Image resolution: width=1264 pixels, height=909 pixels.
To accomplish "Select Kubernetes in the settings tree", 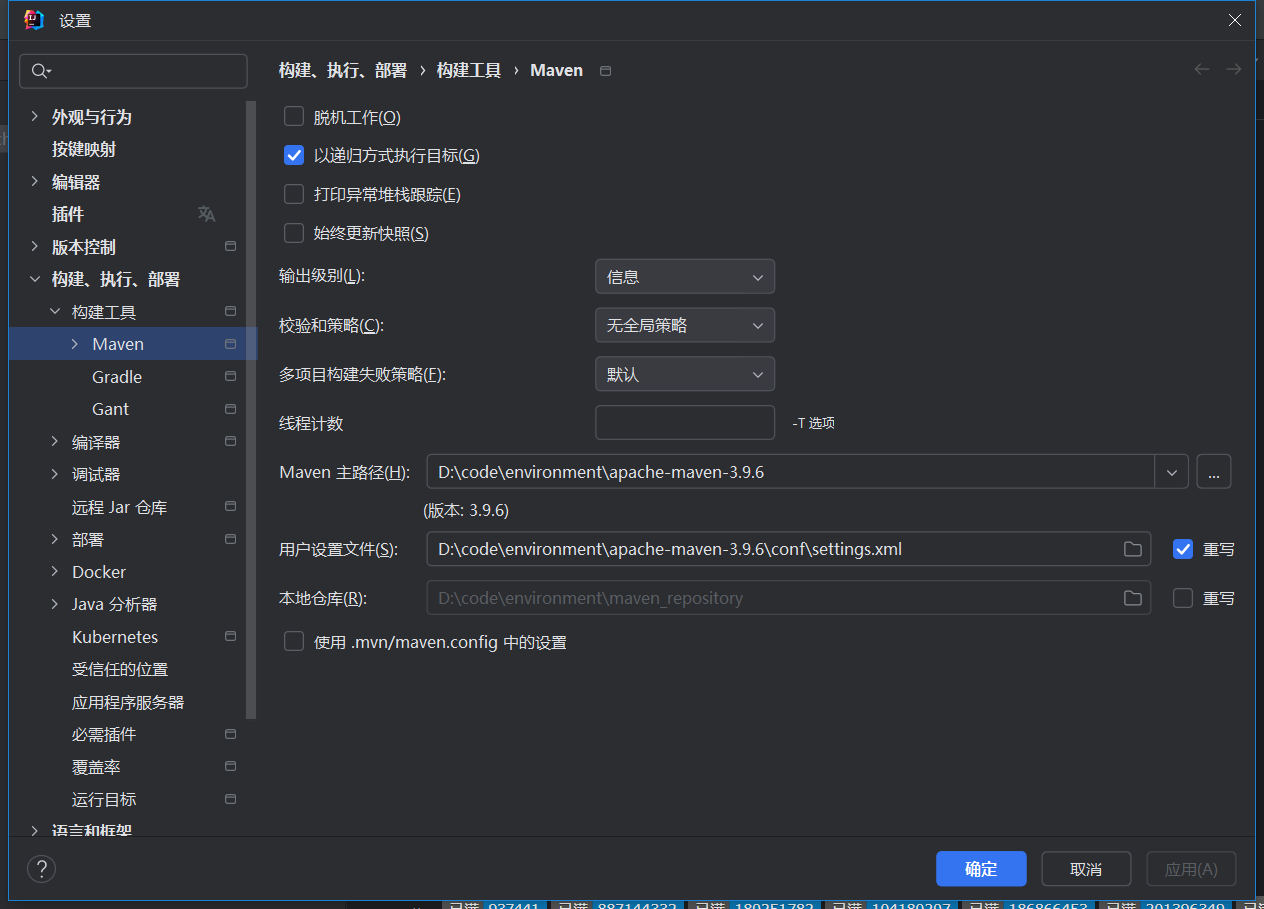I will 115,637.
